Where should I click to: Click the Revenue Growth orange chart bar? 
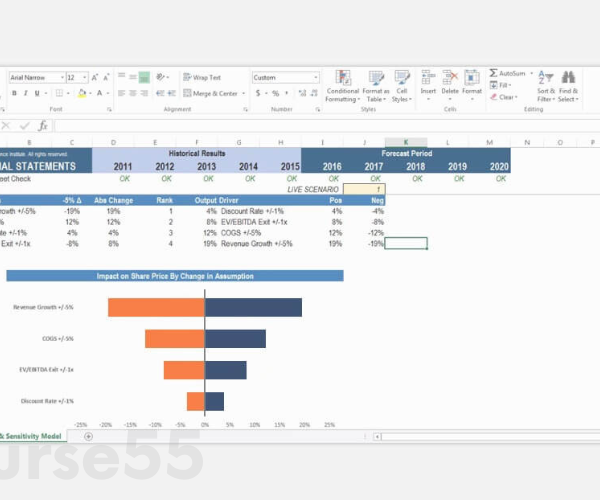(x=156, y=308)
